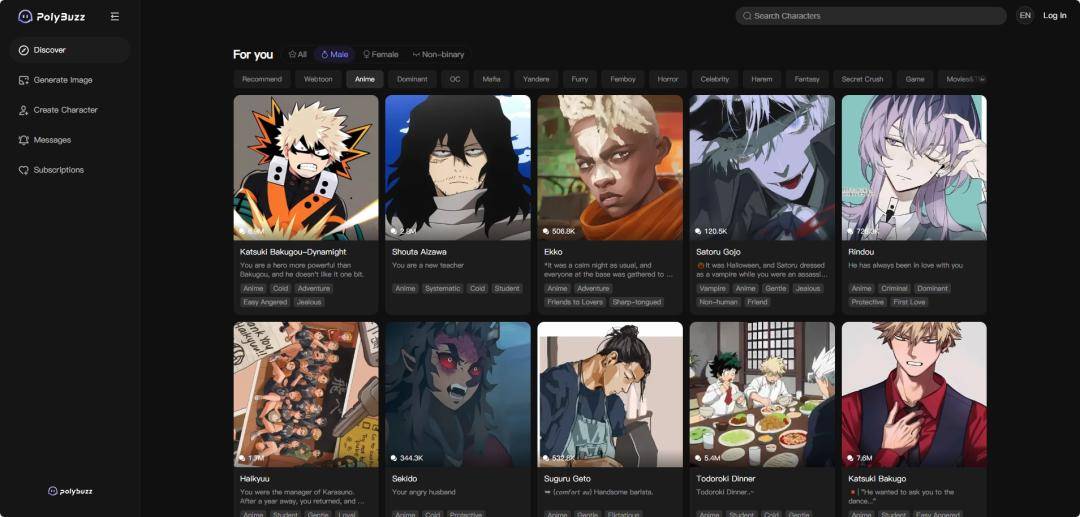Screen dimensions: 1080x517
Task: Open Generate Image in the sidebar
Action: 70,80
